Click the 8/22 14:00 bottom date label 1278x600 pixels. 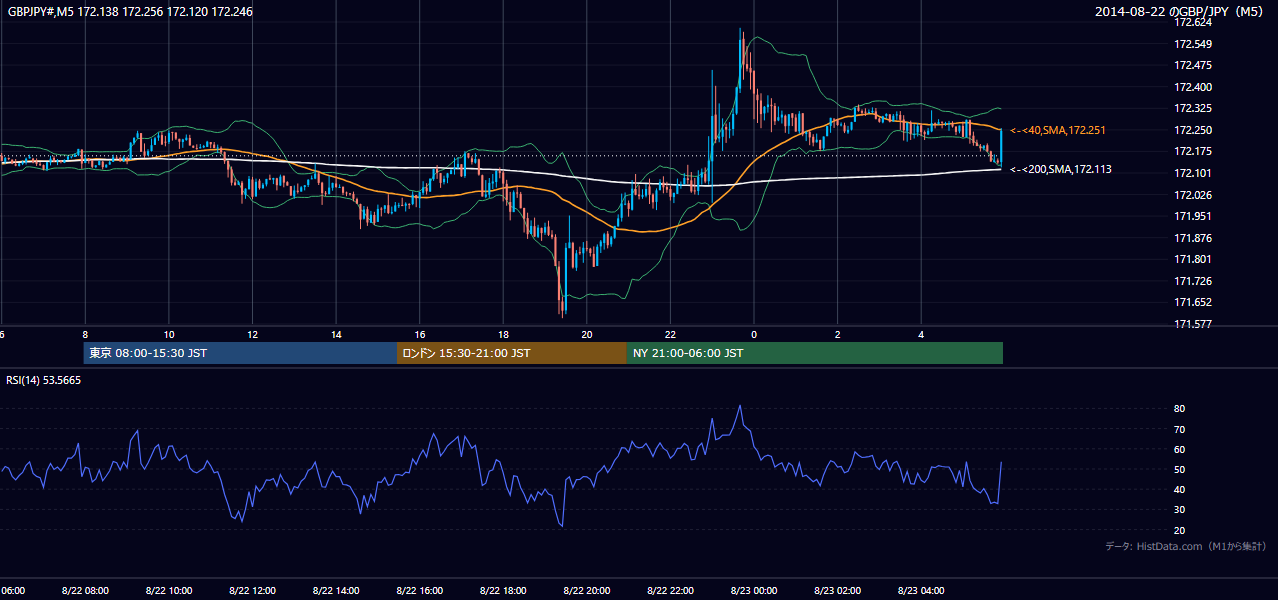336,591
